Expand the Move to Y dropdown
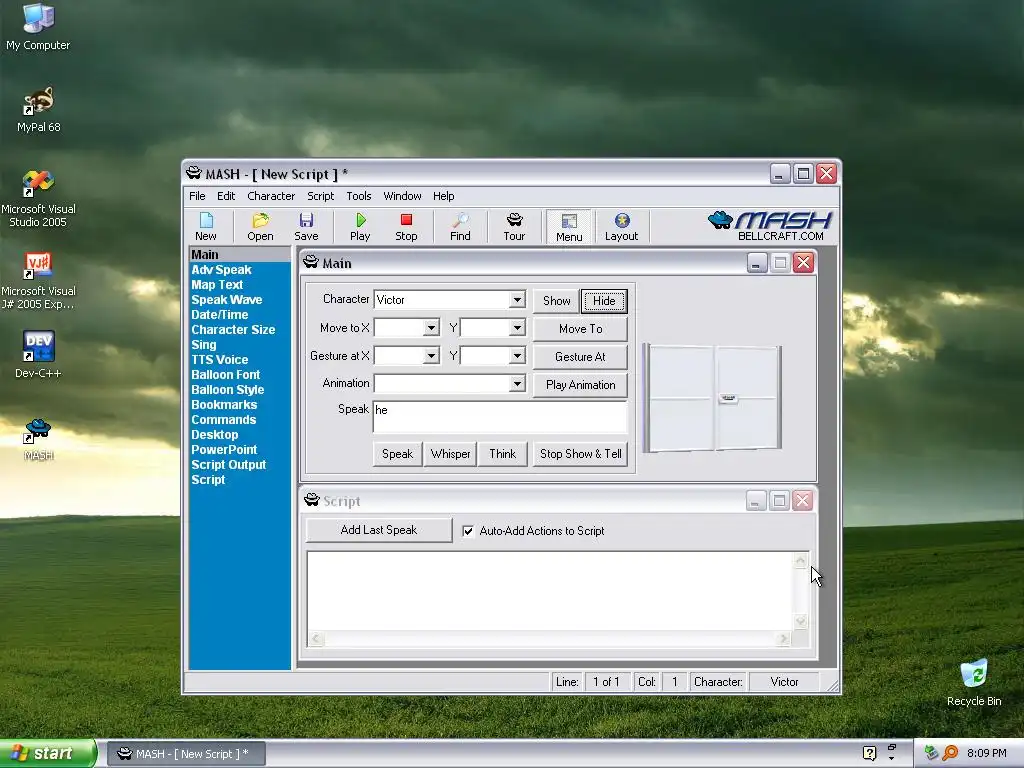 point(517,328)
